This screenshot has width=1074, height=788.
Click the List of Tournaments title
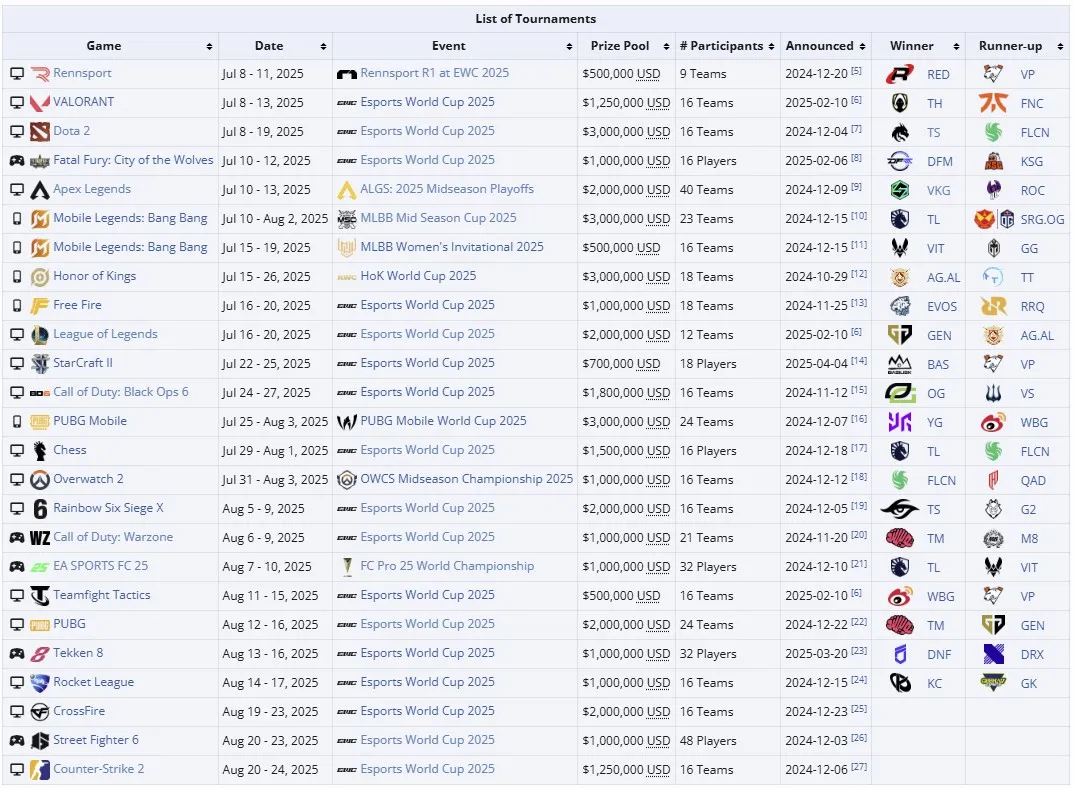(536, 19)
